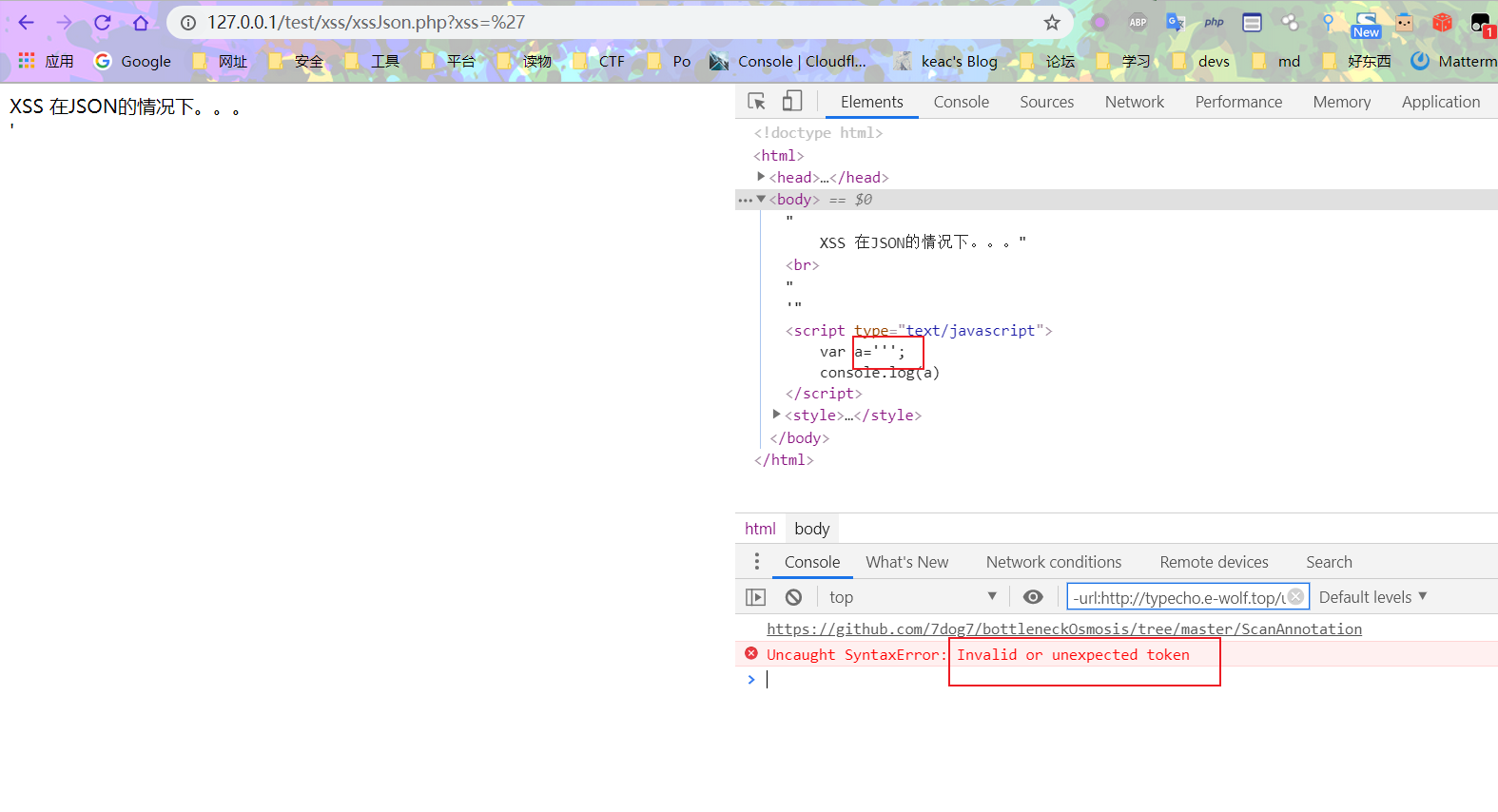This screenshot has width=1498, height=812.
Task: Switch to the Application tab
Action: tap(1441, 102)
